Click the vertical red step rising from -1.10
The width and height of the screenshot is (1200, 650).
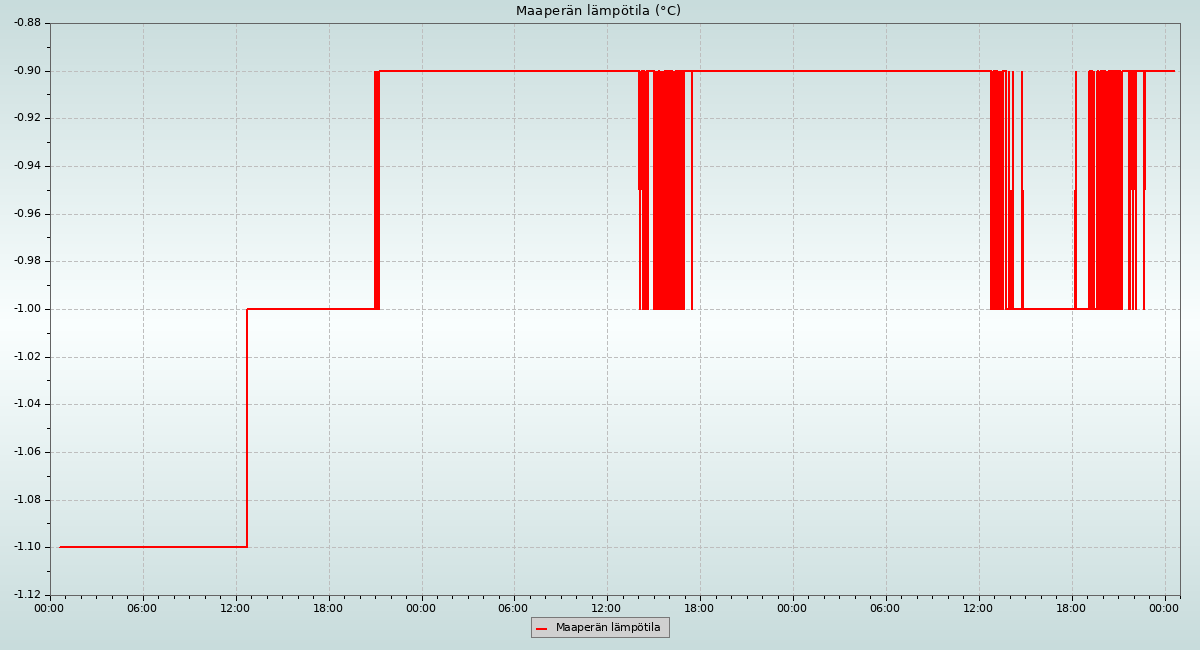(247, 430)
